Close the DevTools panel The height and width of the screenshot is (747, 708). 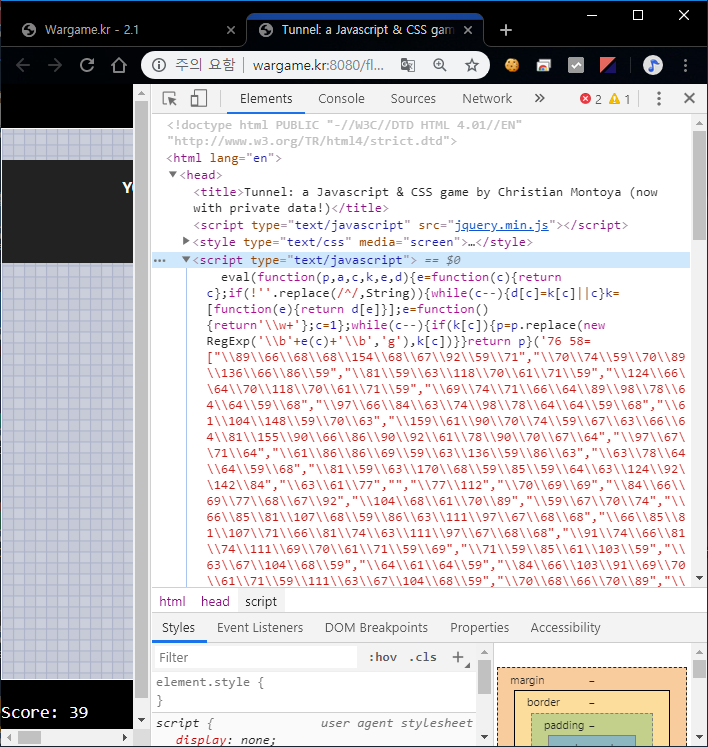689,99
